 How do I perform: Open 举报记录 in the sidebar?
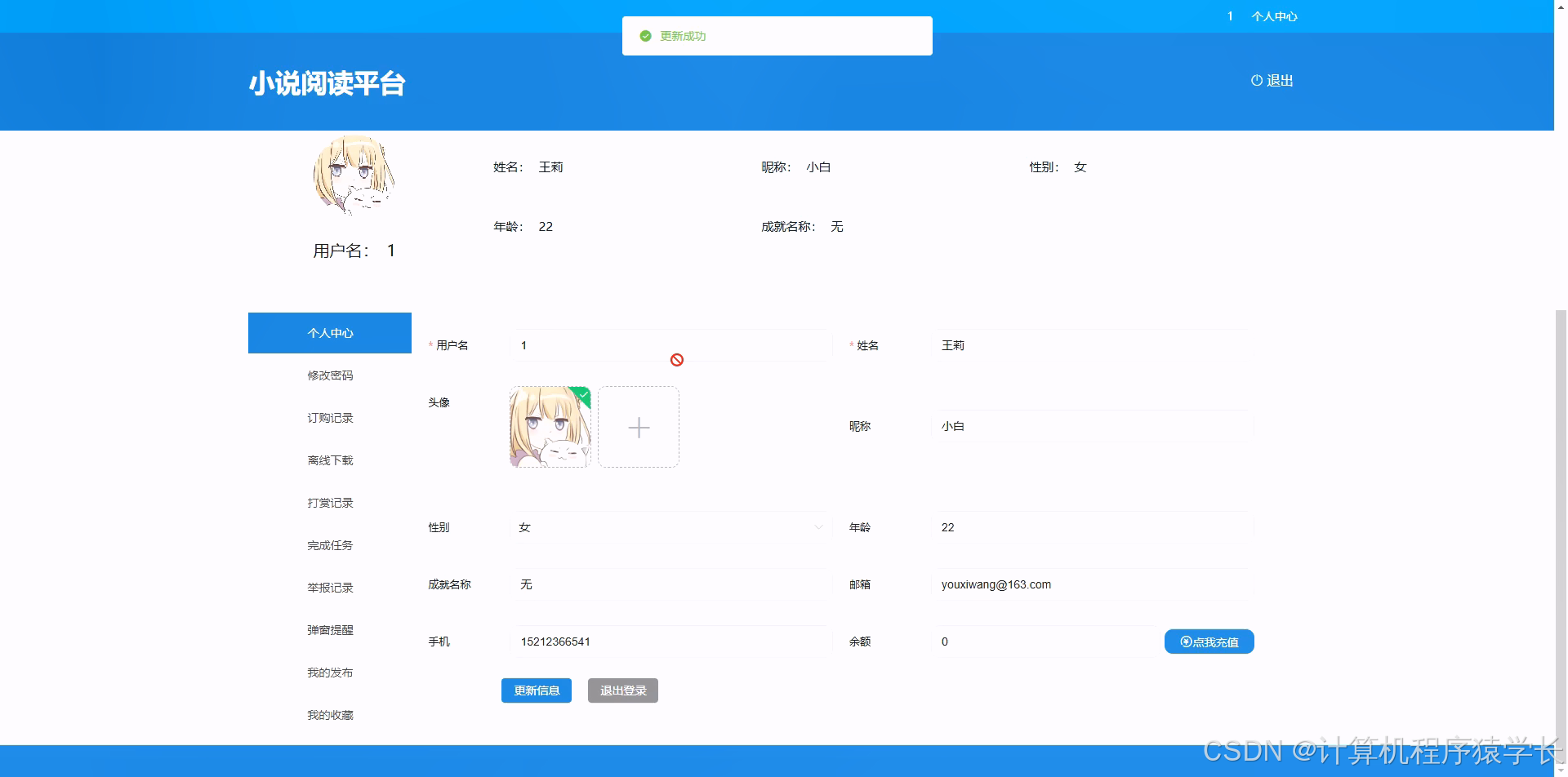(x=330, y=588)
